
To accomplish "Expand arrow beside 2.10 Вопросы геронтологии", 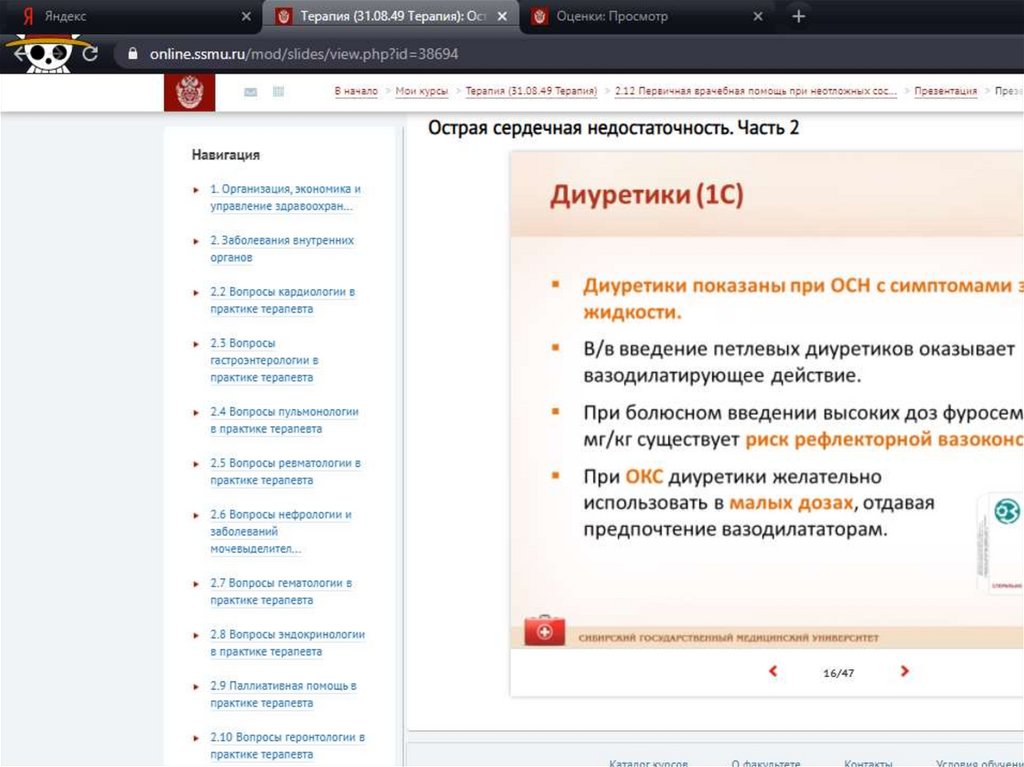I will tap(196, 738).
